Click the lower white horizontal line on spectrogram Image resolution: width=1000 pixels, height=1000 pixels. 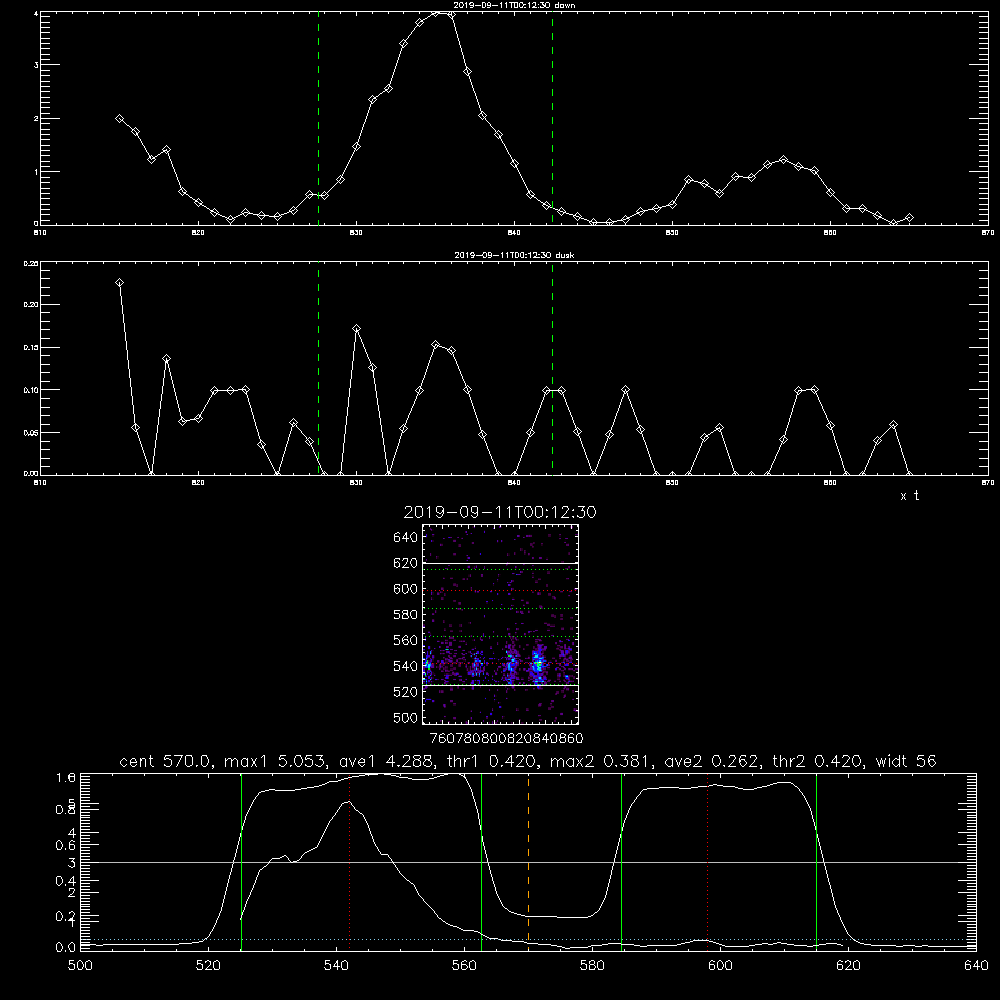coord(500,685)
